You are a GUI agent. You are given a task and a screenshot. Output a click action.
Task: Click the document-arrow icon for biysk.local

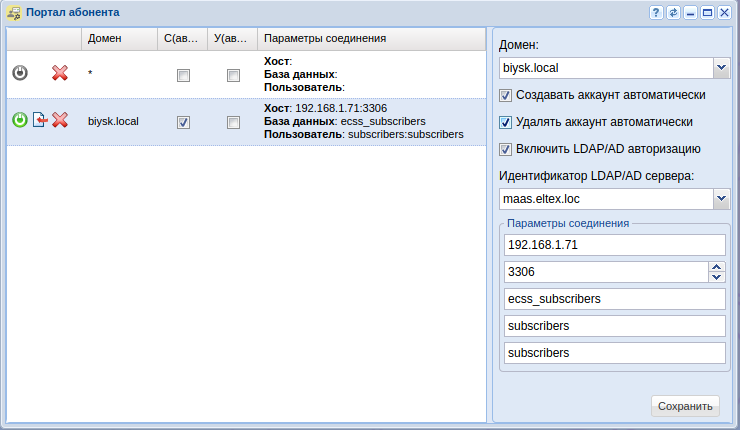coord(40,121)
